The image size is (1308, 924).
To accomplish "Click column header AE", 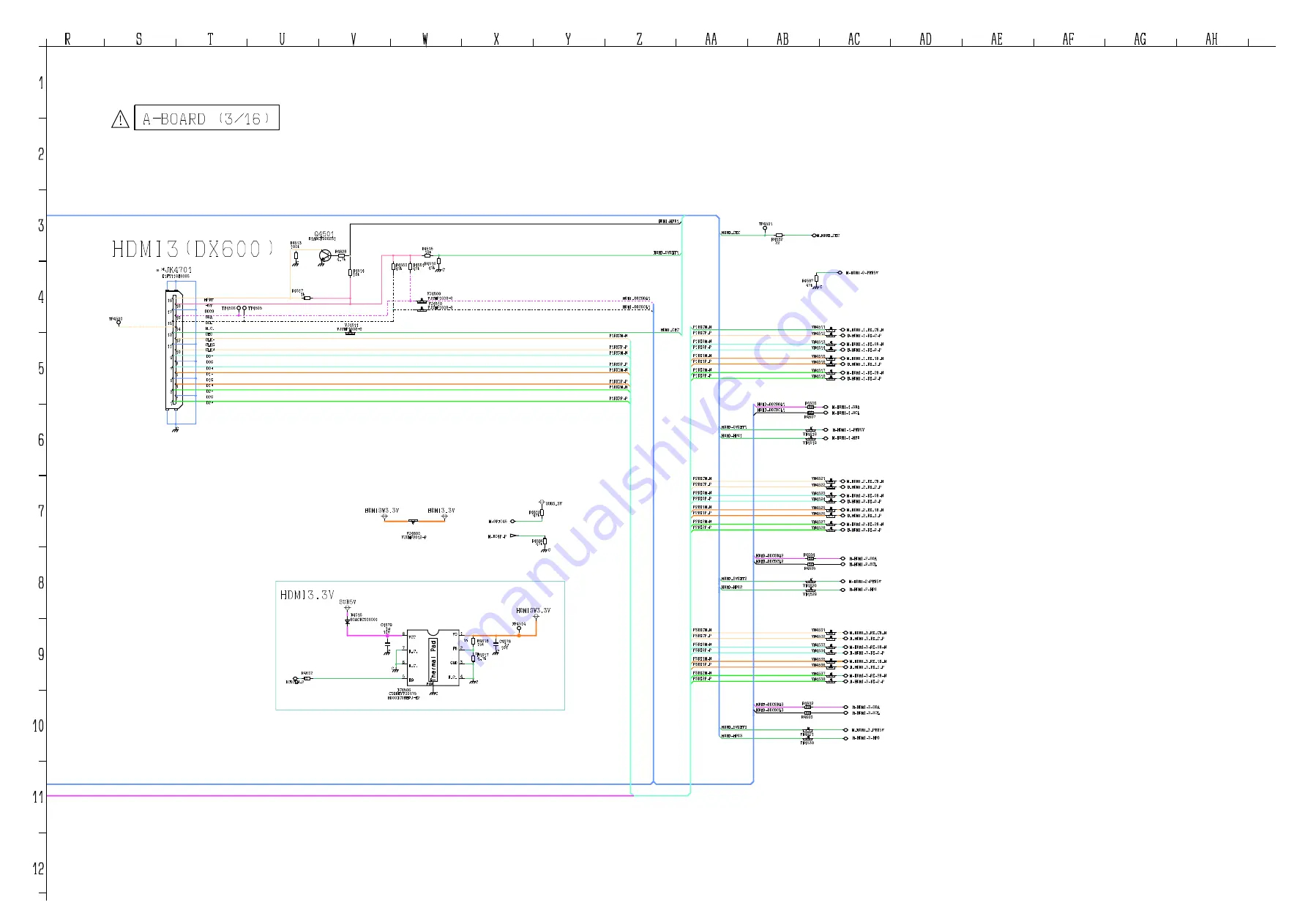I will point(997,39).
